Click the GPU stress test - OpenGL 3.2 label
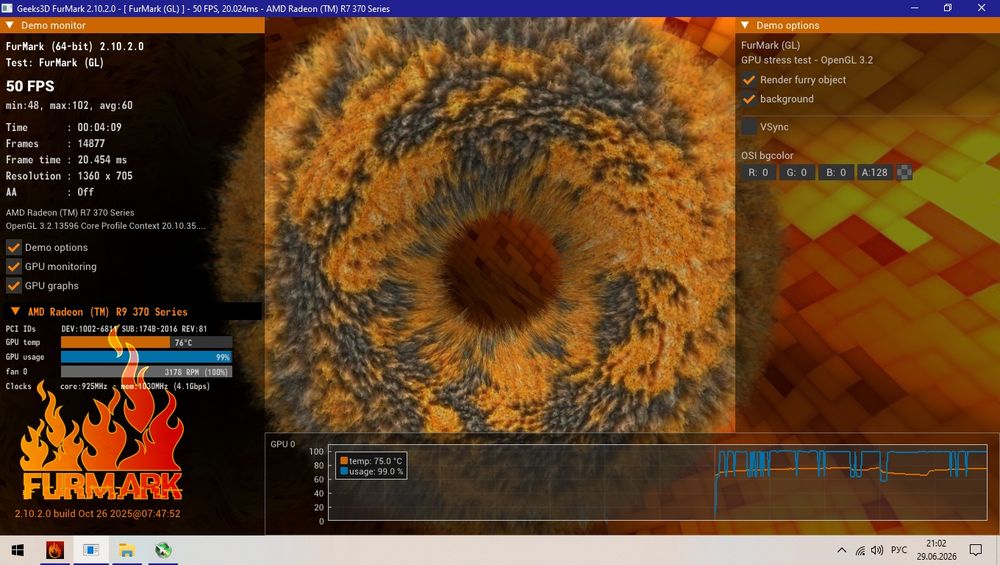Viewport: 1000px width, 565px height. [807, 60]
